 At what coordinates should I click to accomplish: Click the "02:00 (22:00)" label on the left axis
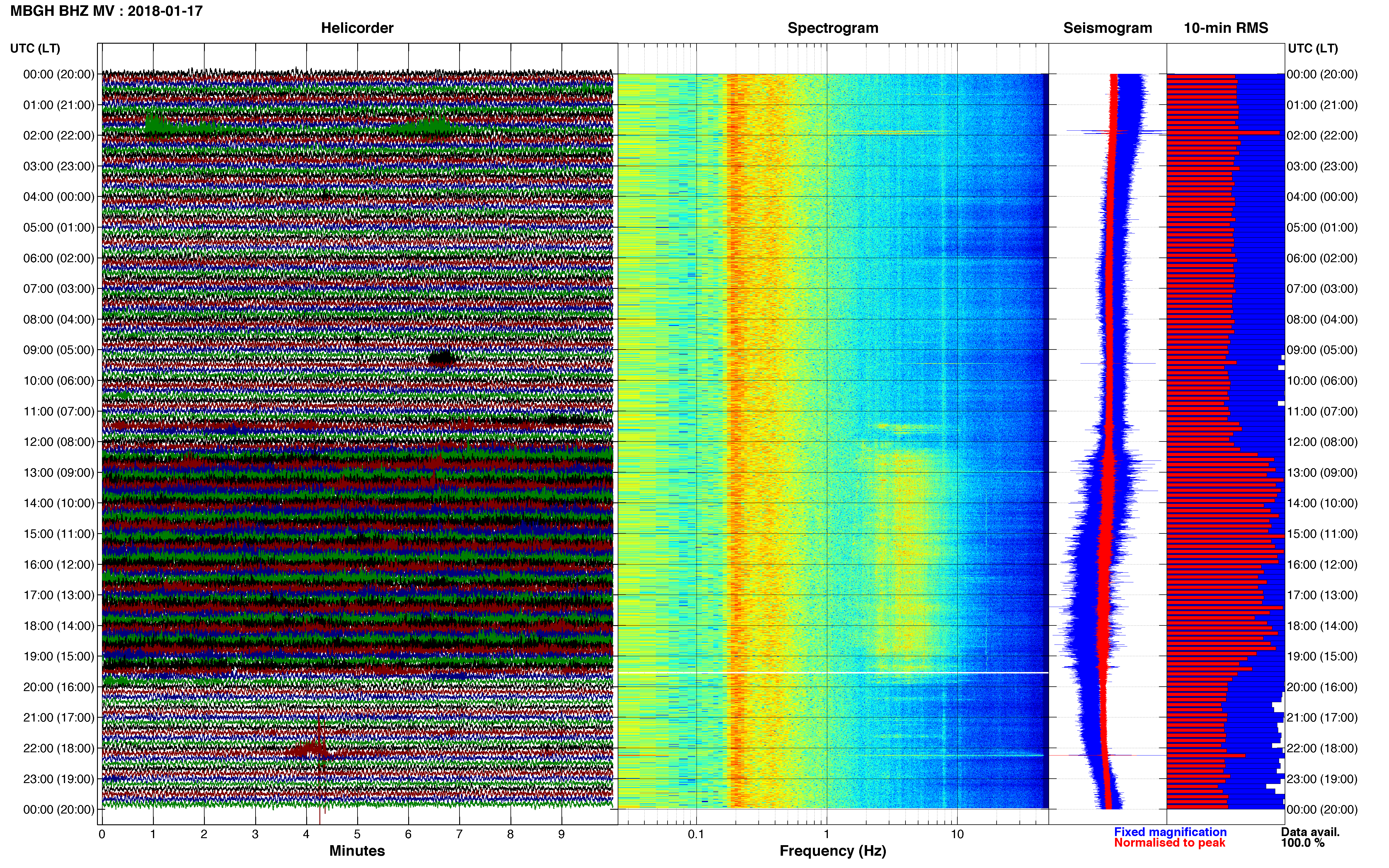[59, 135]
